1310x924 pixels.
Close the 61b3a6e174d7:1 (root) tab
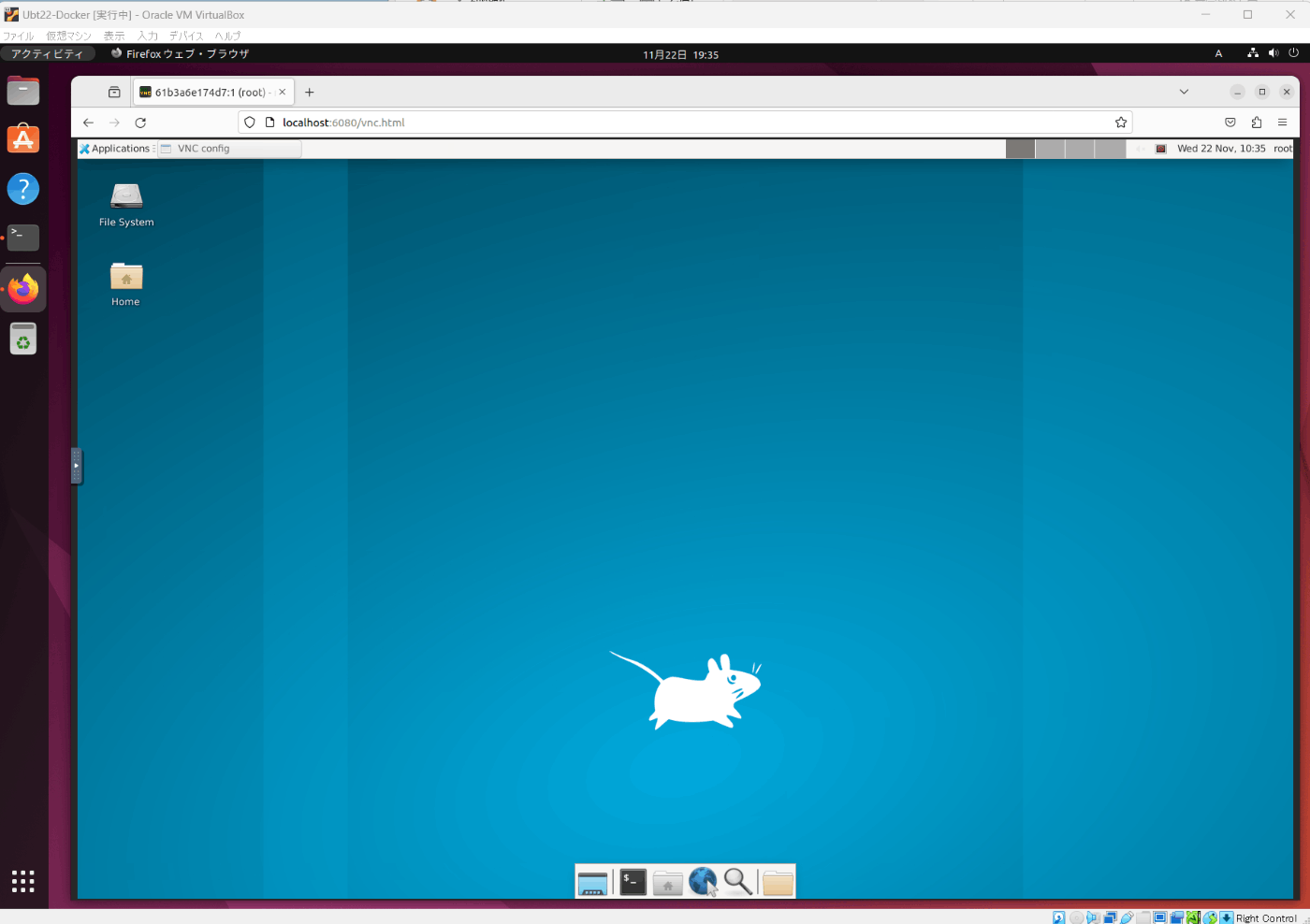[x=282, y=93]
